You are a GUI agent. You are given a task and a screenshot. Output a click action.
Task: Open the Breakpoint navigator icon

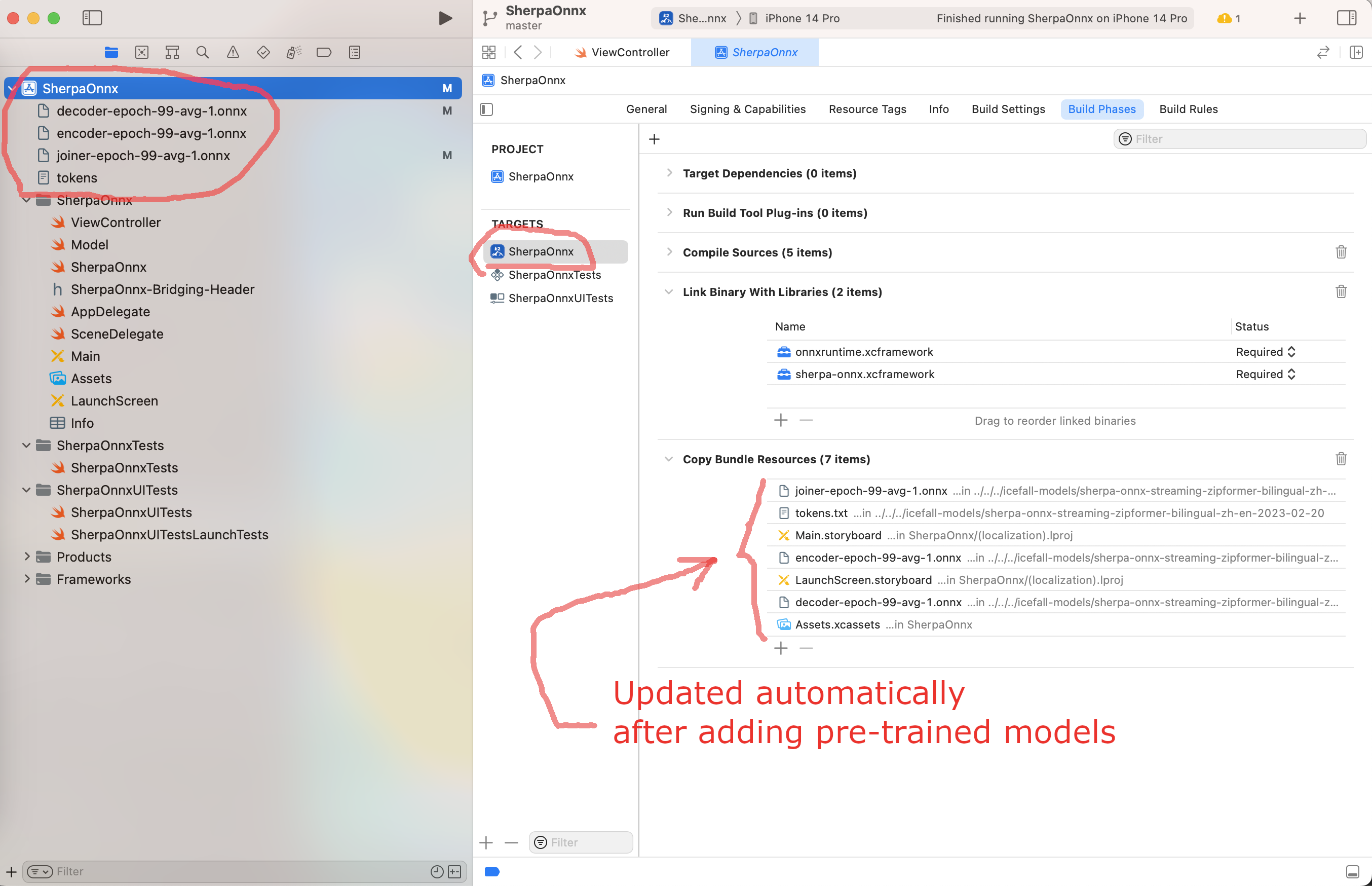pyautogui.click(x=324, y=52)
